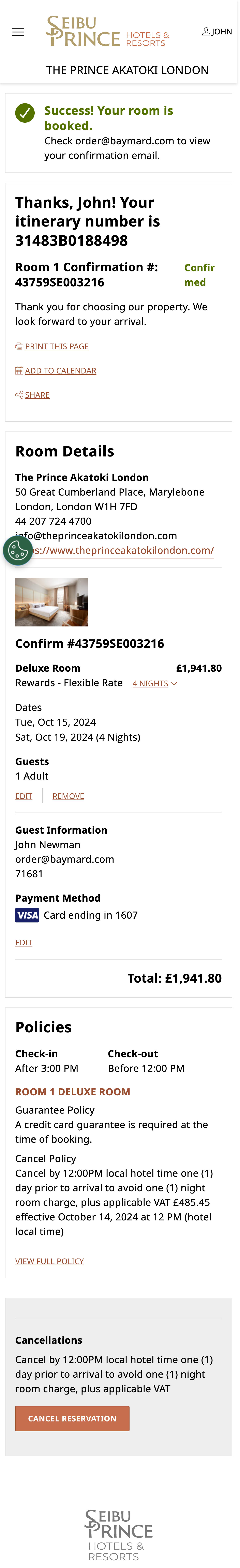
Task: Click the chevron next to 4 Nights
Action: [174, 684]
